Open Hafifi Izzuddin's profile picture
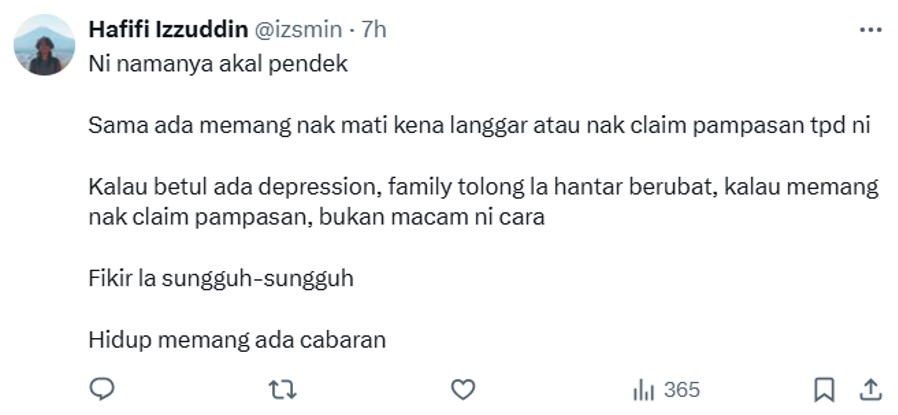898x415 pixels. coord(45,45)
